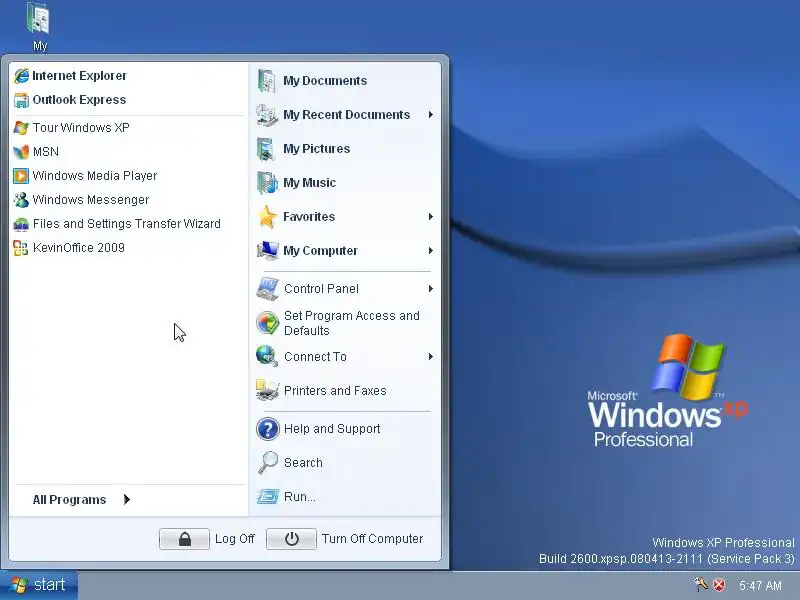Click the Log Off text label
The width and height of the screenshot is (800, 600).
pyautogui.click(x=235, y=539)
